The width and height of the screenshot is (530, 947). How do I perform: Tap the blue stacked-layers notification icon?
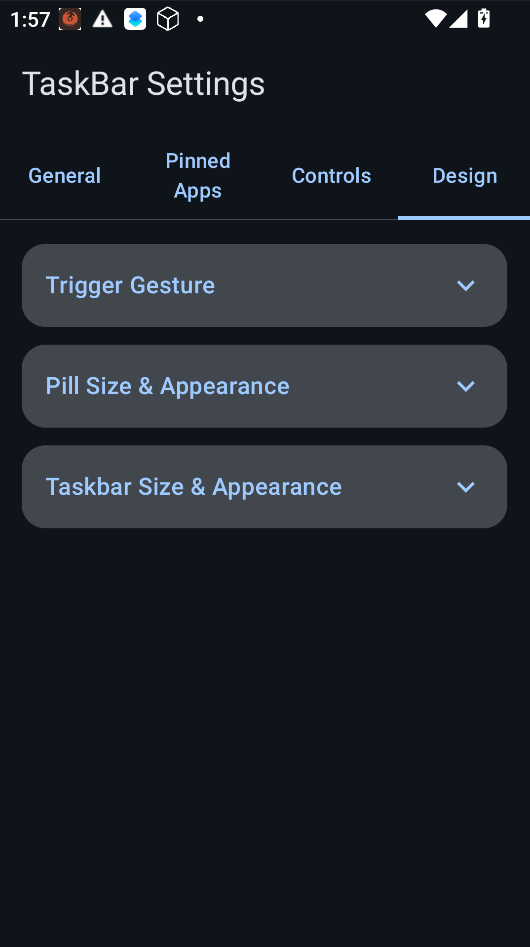tap(135, 19)
